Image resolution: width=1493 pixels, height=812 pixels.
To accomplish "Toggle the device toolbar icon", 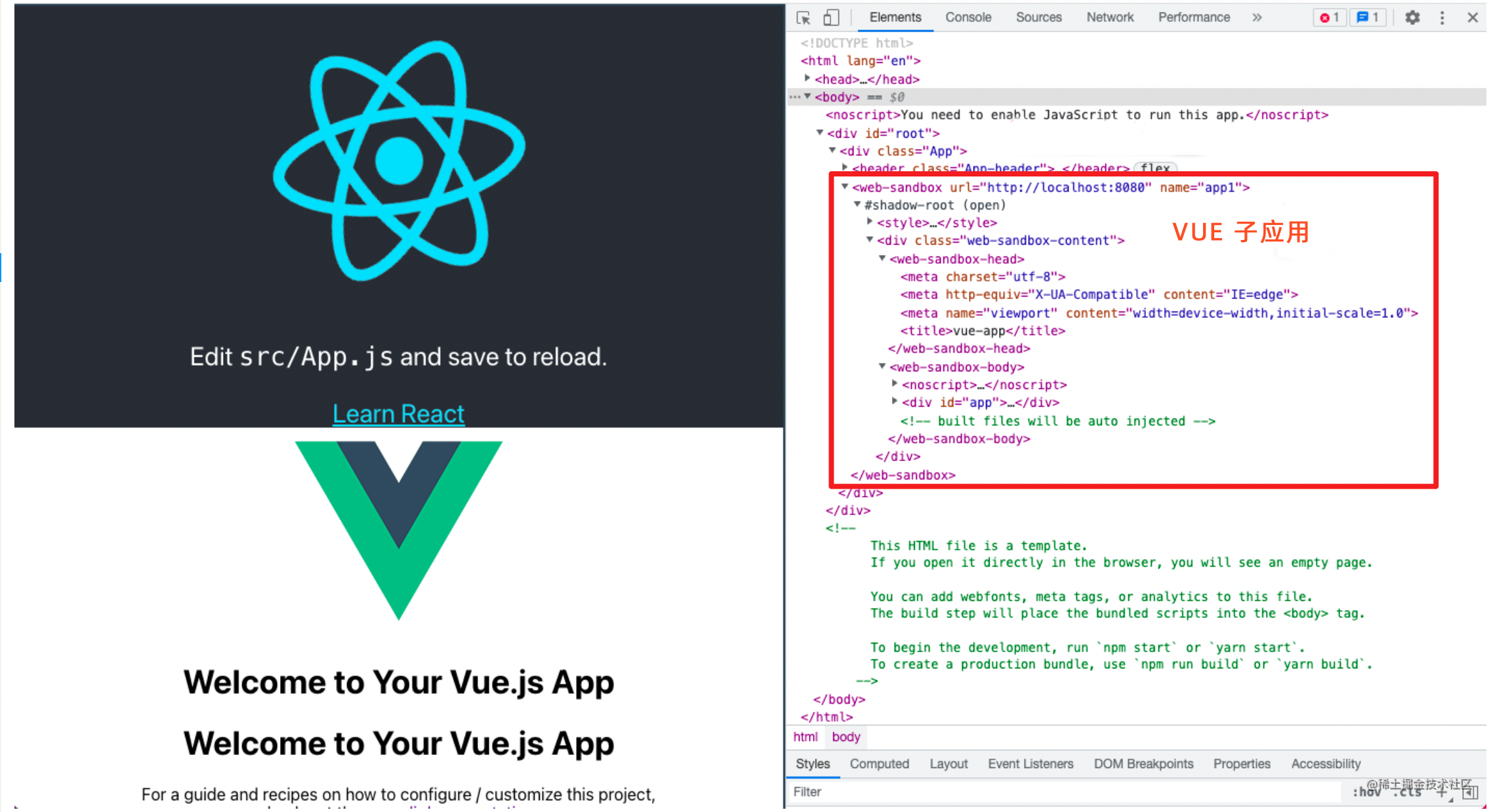I will pos(831,18).
